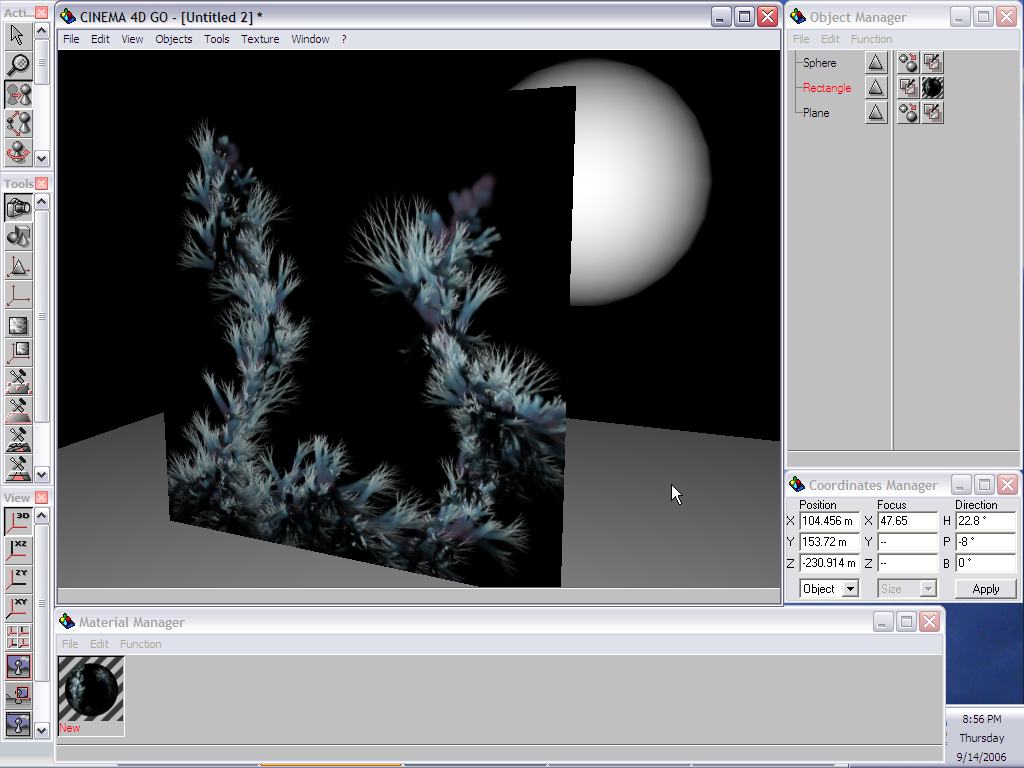Open the Texture menu
This screenshot has width=1024, height=768.
pos(260,39)
